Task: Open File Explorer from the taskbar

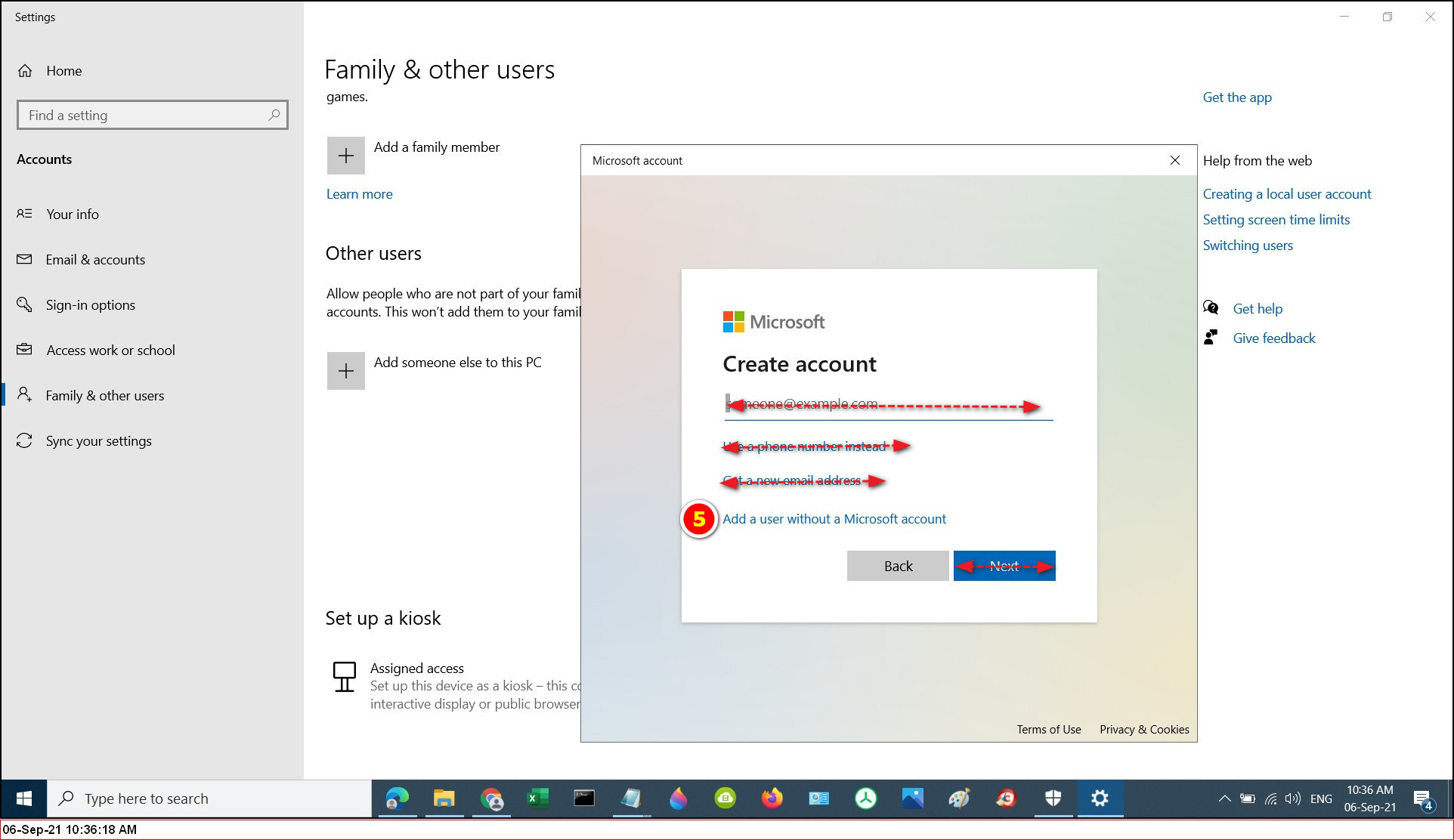Action: [x=444, y=798]
